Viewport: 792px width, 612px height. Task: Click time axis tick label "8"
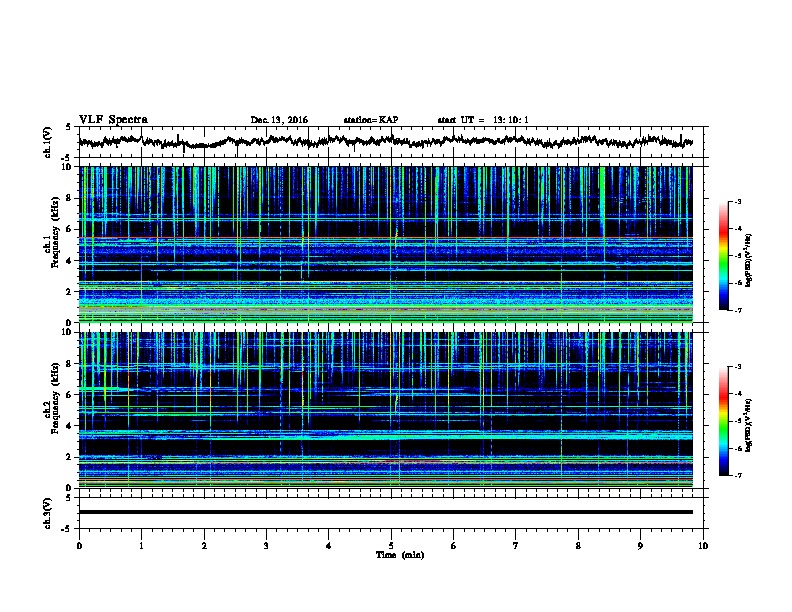[x=578, y=546]
